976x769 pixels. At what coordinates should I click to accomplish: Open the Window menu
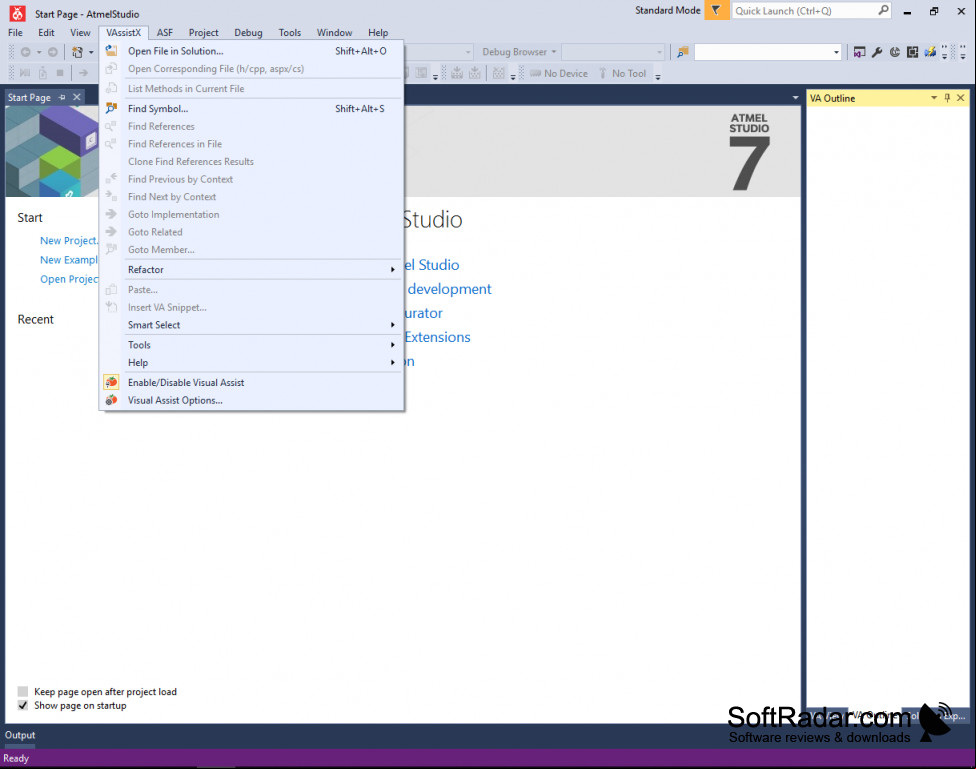point(334,32)
